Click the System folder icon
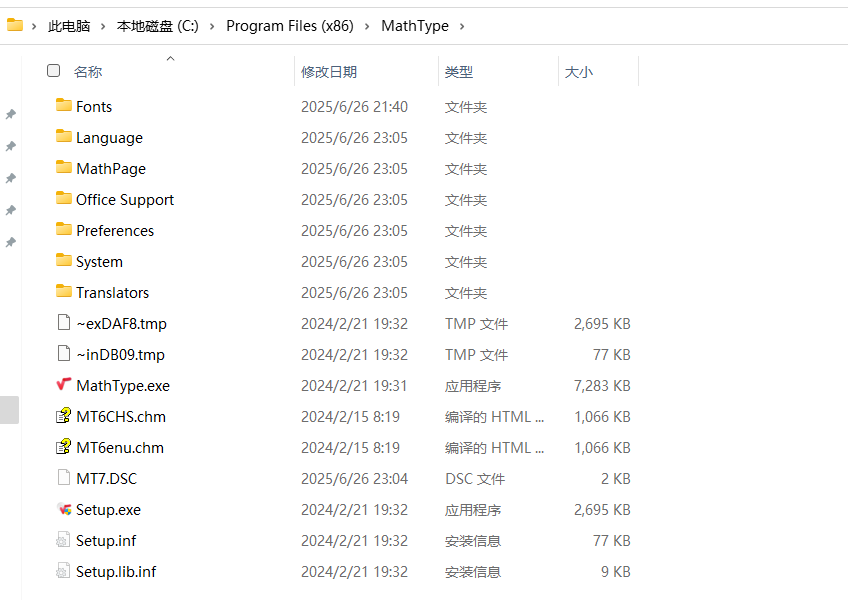 click(64, 260)
